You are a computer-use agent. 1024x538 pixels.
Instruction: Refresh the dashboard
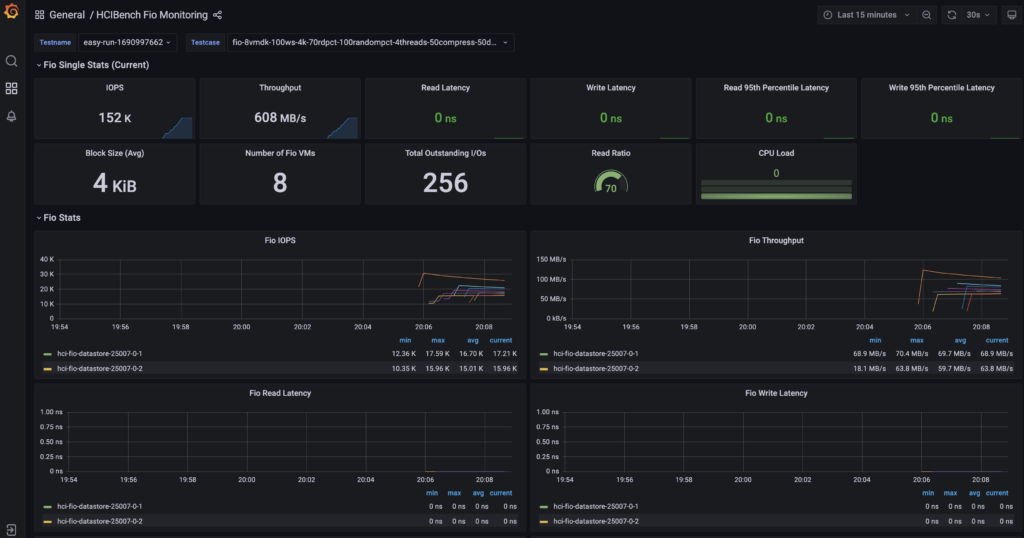[x=952, y=15]
